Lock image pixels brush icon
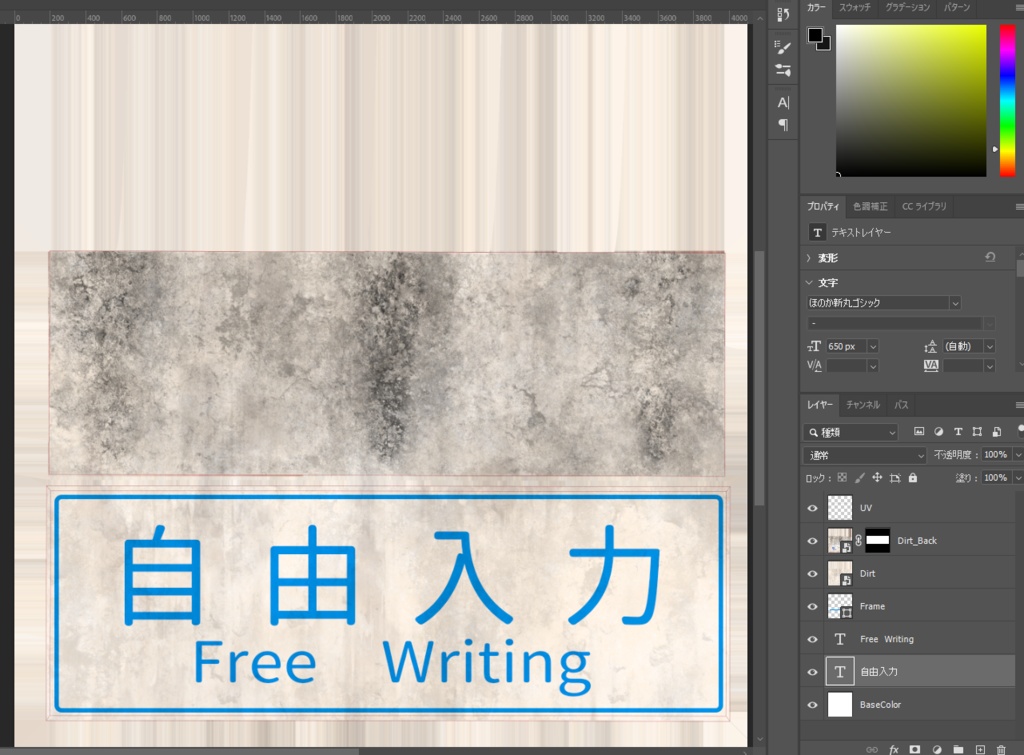Viewport: 1024px width, 755px height. pyautogui.click(x=860, y=478)
